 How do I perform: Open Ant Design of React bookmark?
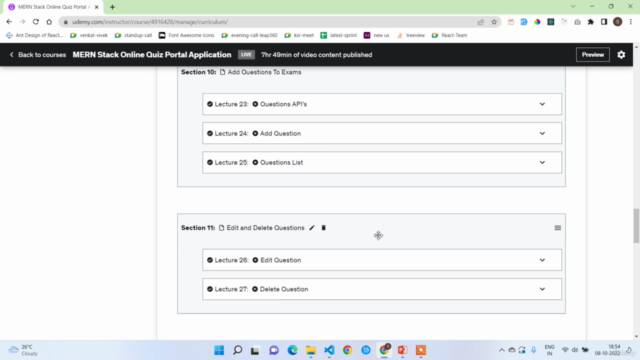(35, 36)
